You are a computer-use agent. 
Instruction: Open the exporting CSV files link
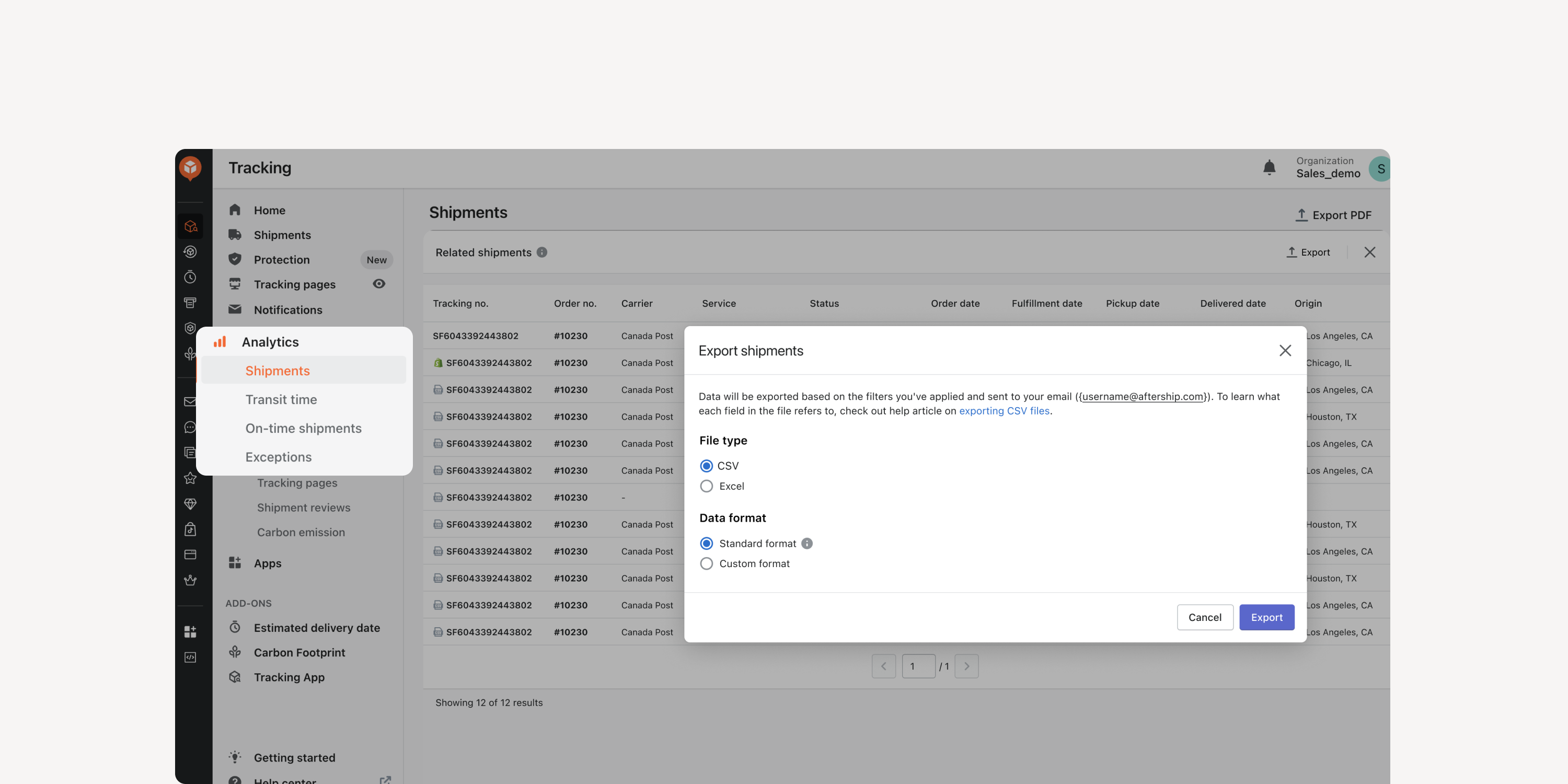tap(1005, 411)
